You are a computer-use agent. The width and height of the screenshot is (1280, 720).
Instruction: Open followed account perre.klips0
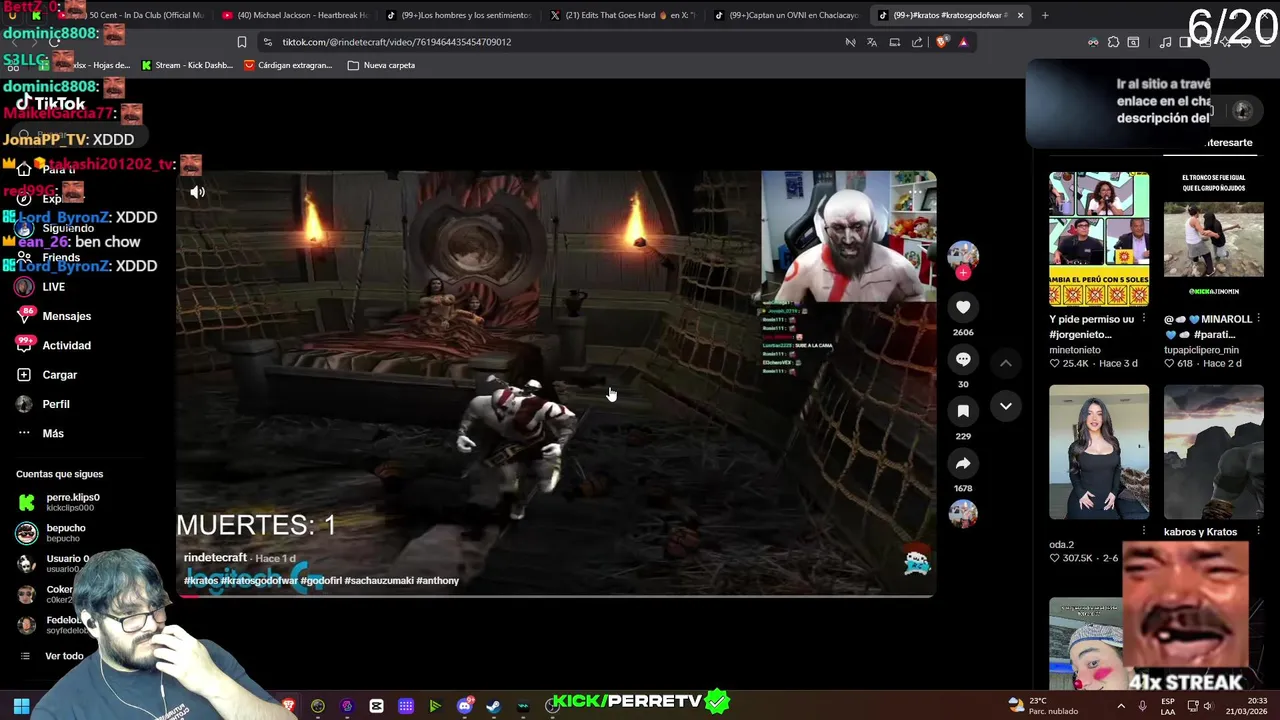click(x=72, y=502)
